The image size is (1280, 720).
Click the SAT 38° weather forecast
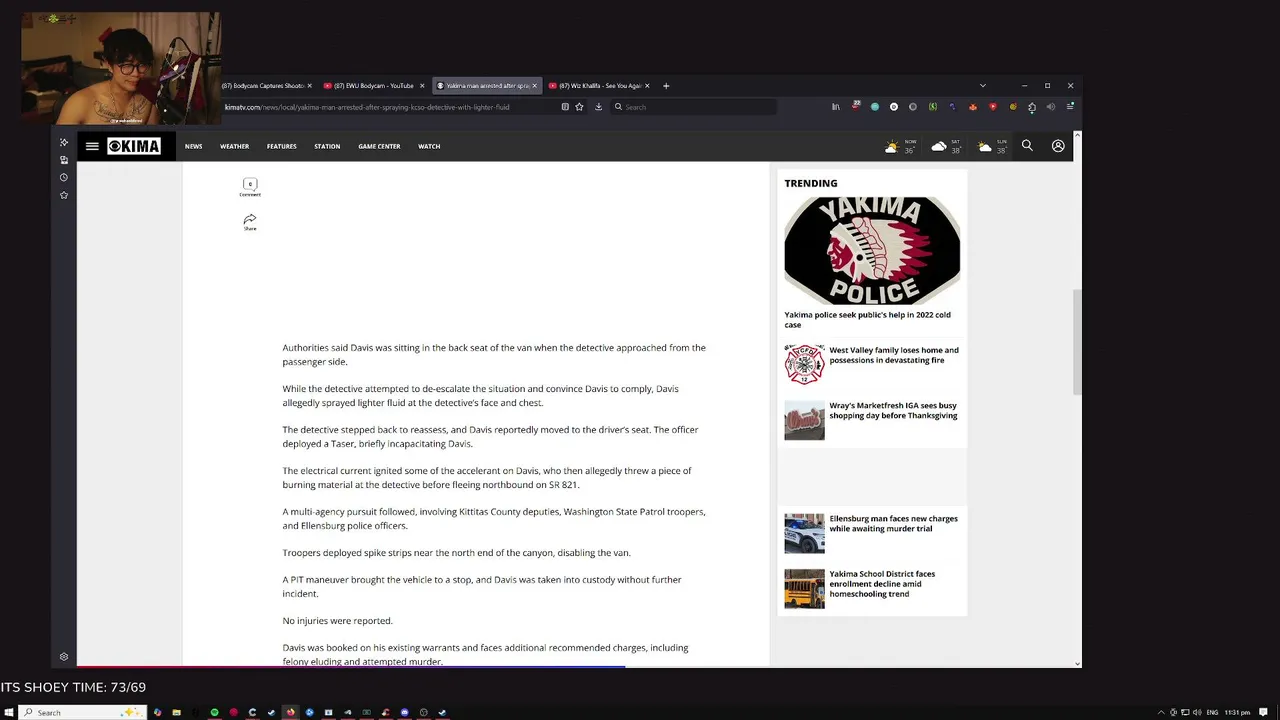(946, 146)
